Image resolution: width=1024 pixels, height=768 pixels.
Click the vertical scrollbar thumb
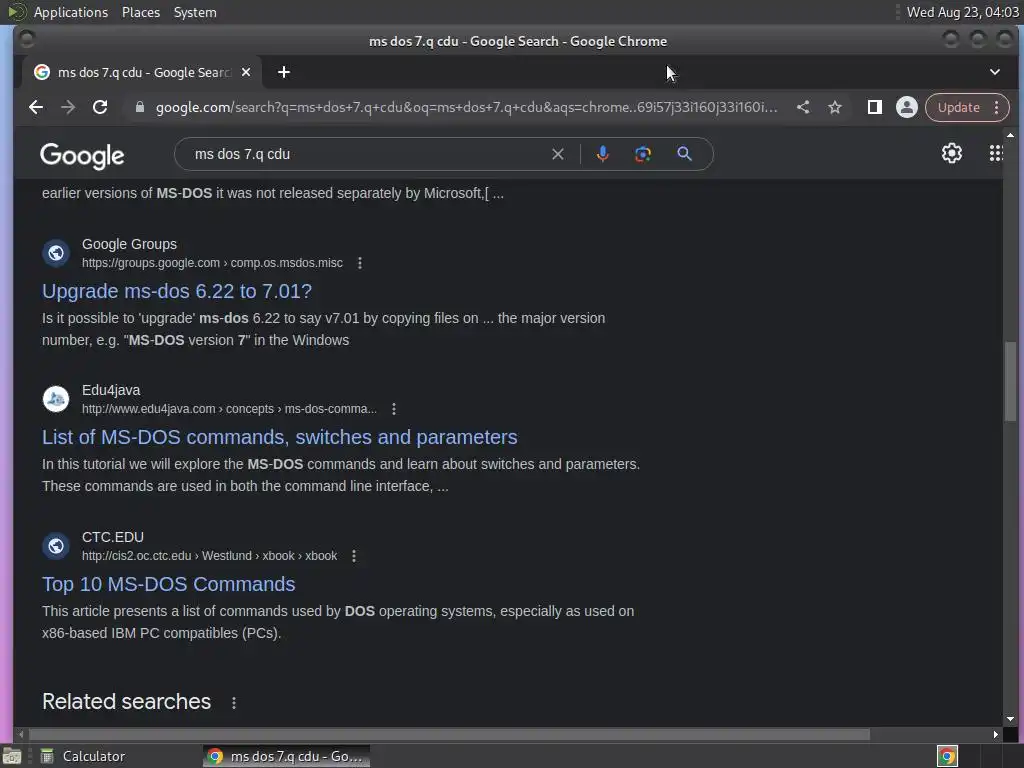(x=1010, y=381)
